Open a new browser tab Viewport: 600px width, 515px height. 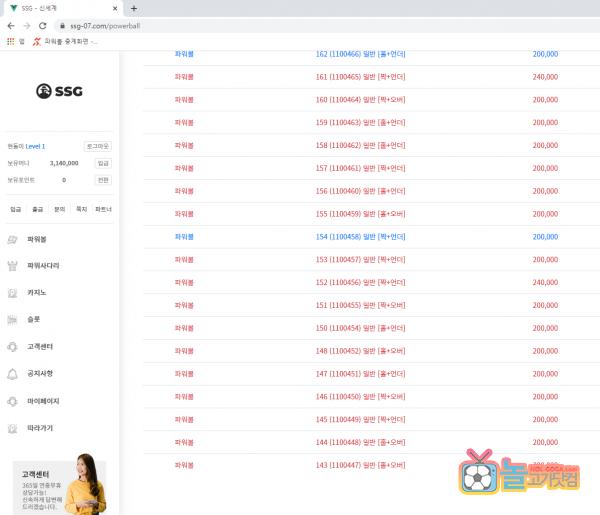(x=134, y=8)
